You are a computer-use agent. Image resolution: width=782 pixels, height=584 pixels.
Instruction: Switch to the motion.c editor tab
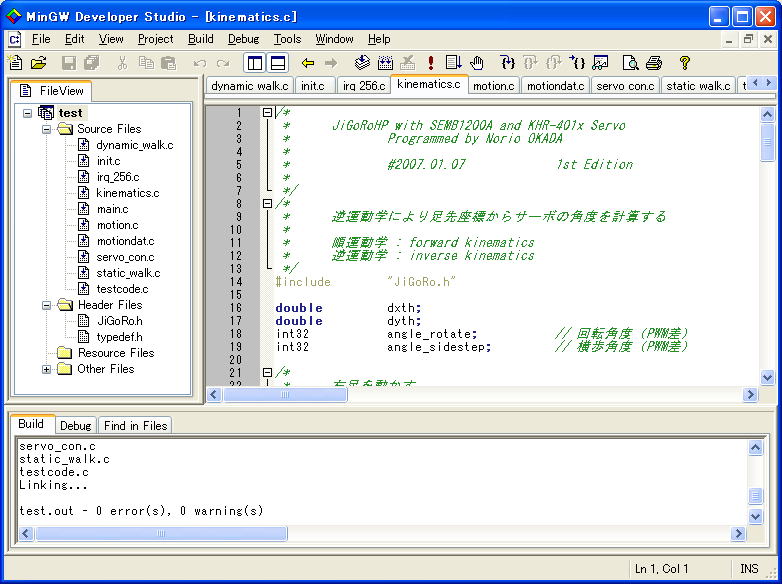[x=493, y=86]
